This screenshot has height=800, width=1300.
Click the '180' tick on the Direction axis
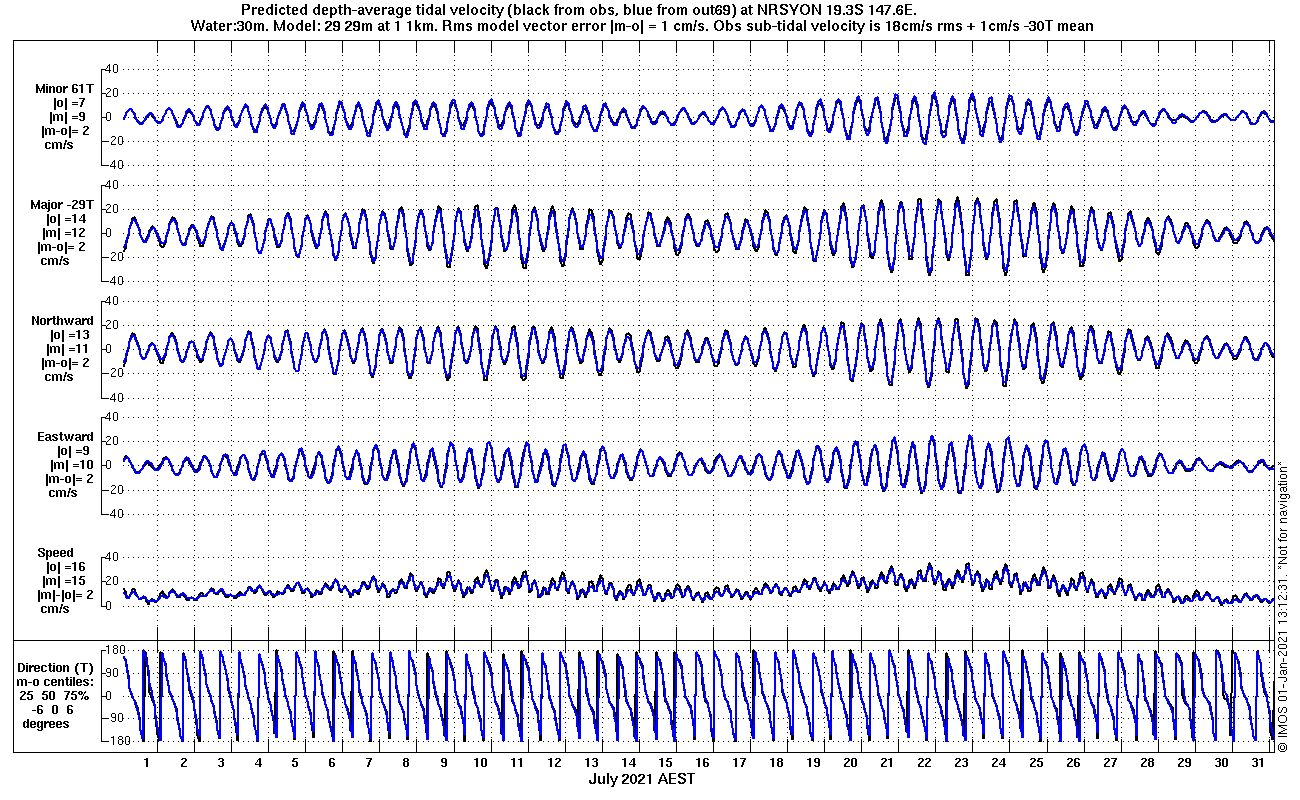(x=115, y=651)
